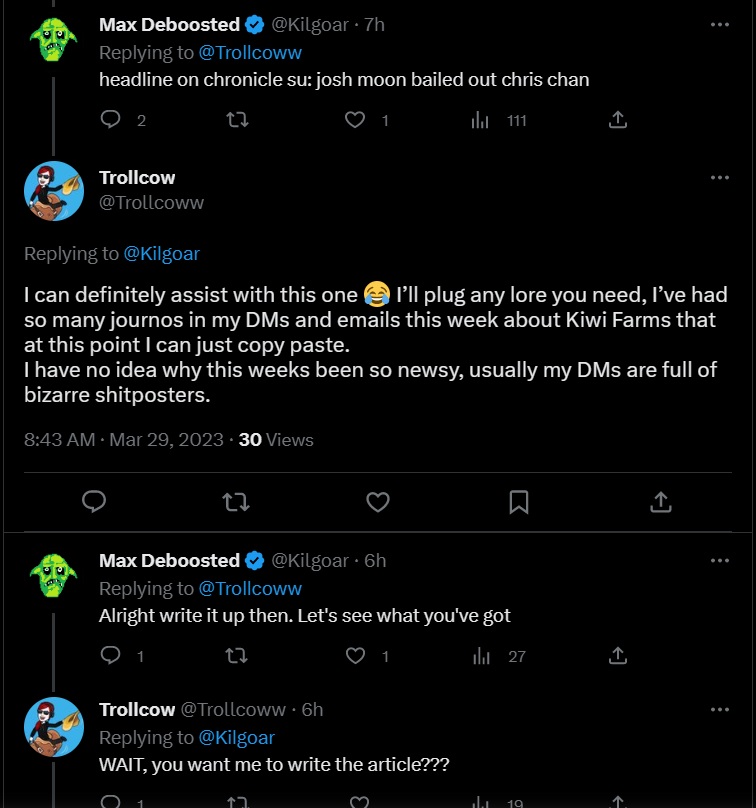View analytics showing 111 views
Screen dimensions: 756x808
481,120
